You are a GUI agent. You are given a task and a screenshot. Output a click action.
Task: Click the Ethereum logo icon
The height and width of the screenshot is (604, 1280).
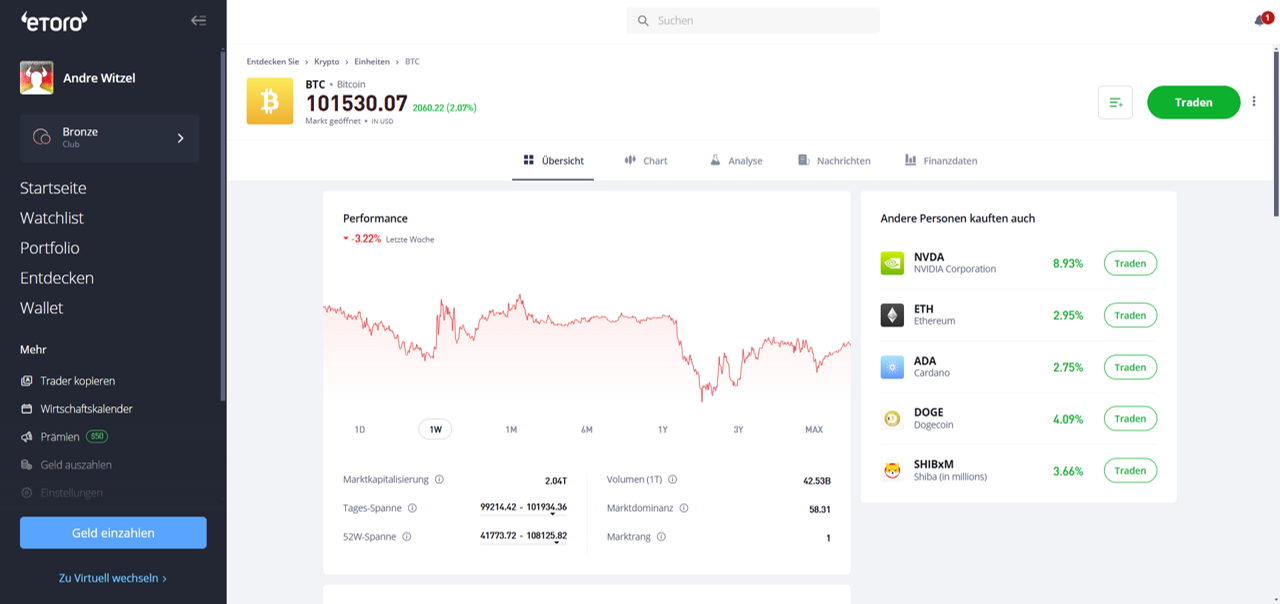point(892,315)
